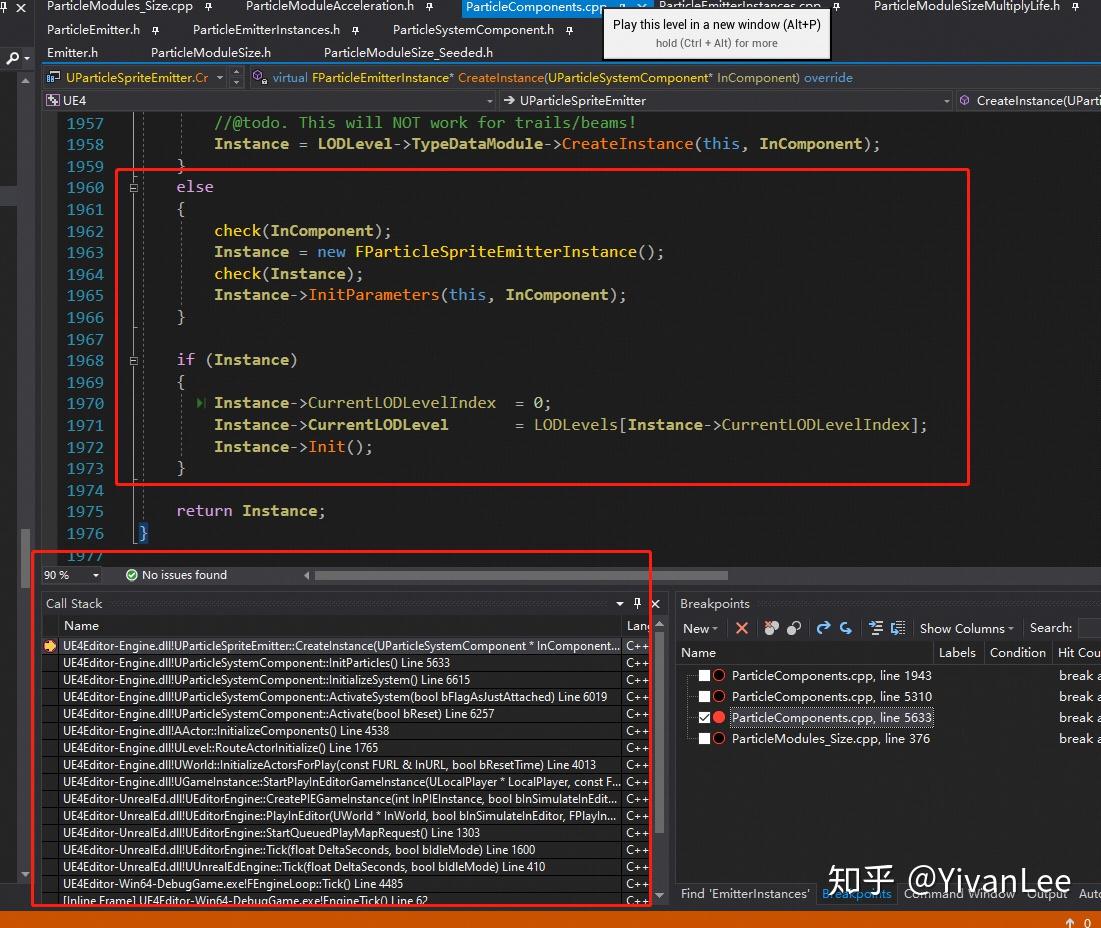Open the ParticleModuleSize_Seeded.h tab

[408, 52]
